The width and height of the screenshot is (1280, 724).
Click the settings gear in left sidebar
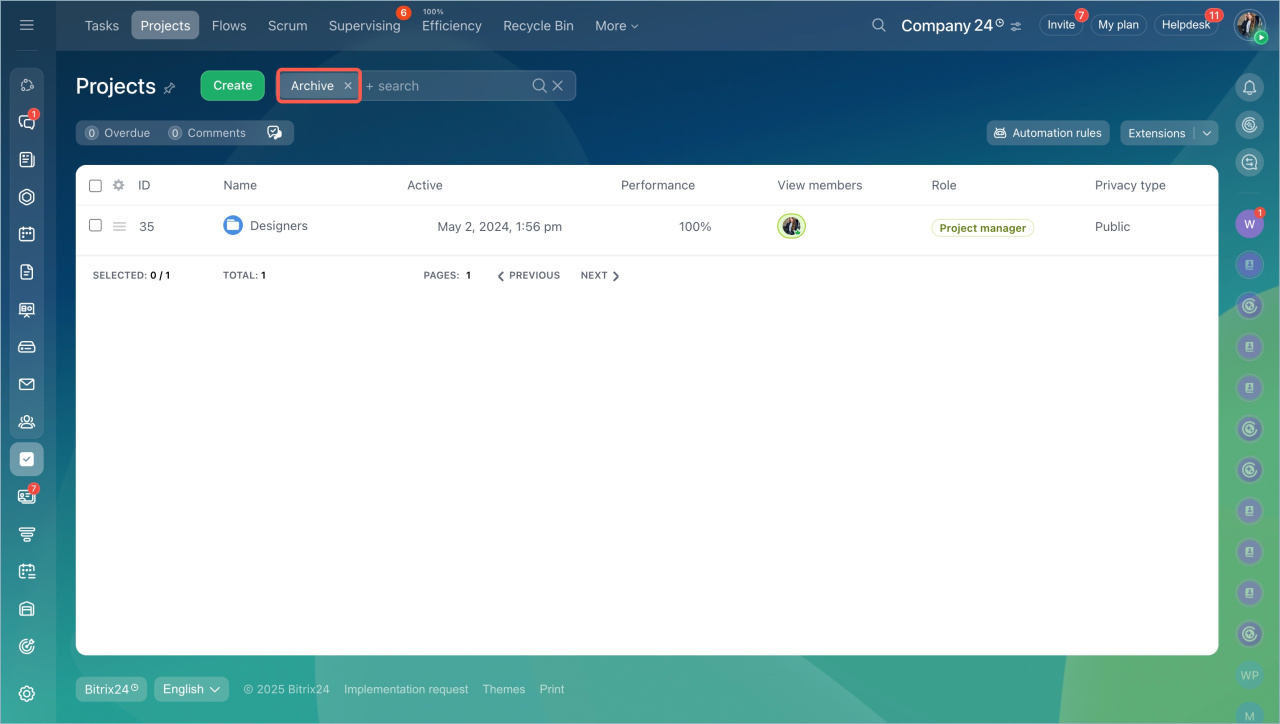tap(27, 694)
